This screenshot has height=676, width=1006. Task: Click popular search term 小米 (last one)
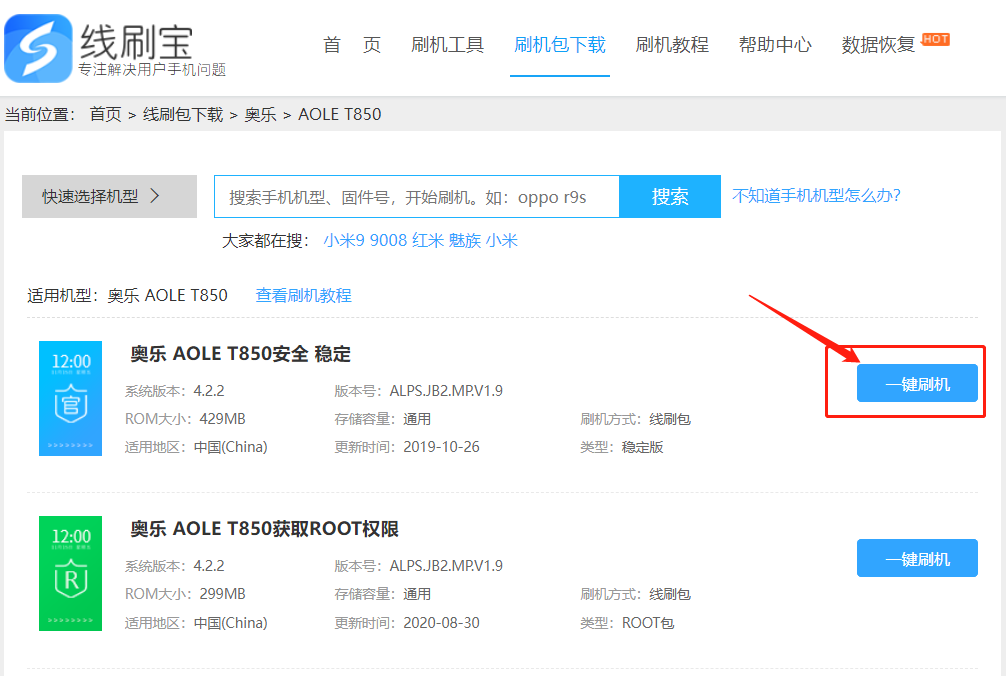click(502, 241)
